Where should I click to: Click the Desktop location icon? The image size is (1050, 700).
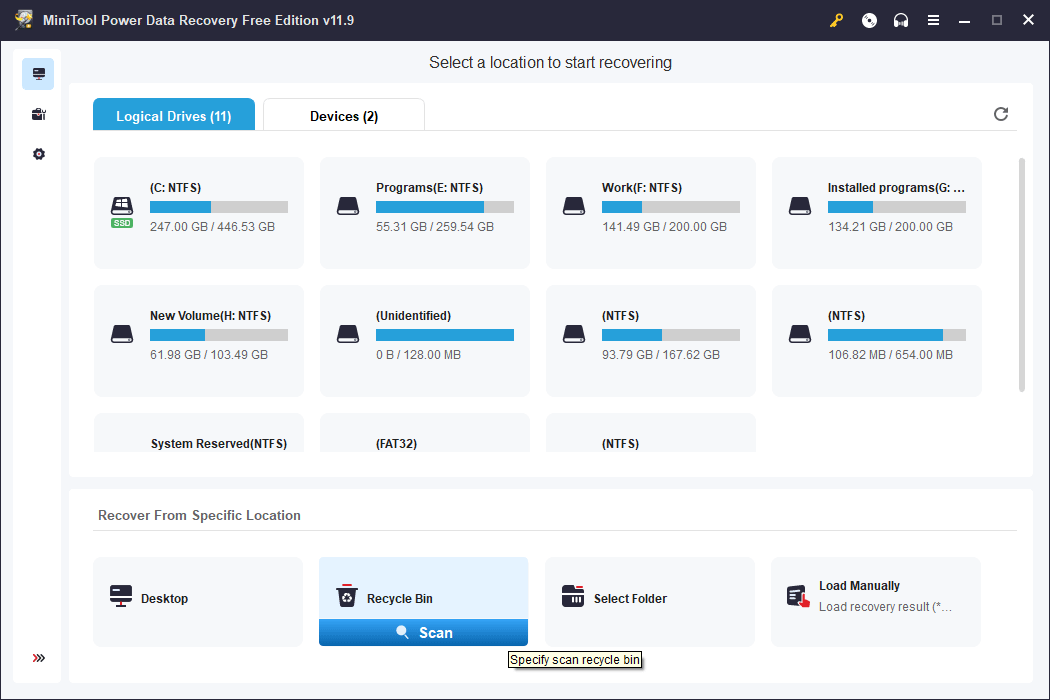coord(121,596)
